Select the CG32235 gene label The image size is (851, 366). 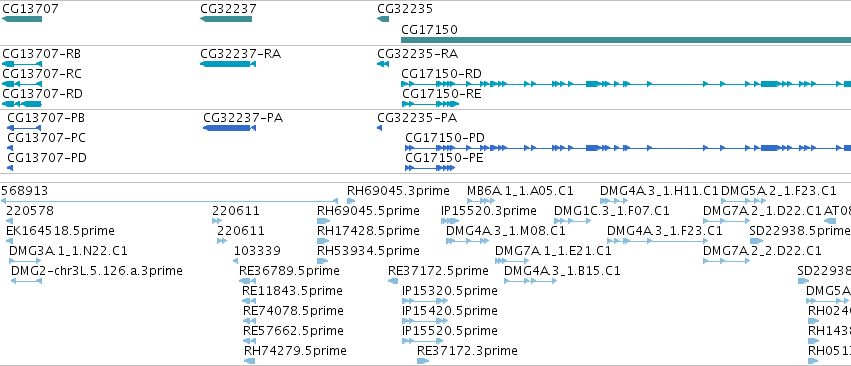click(x=405, y=9)
